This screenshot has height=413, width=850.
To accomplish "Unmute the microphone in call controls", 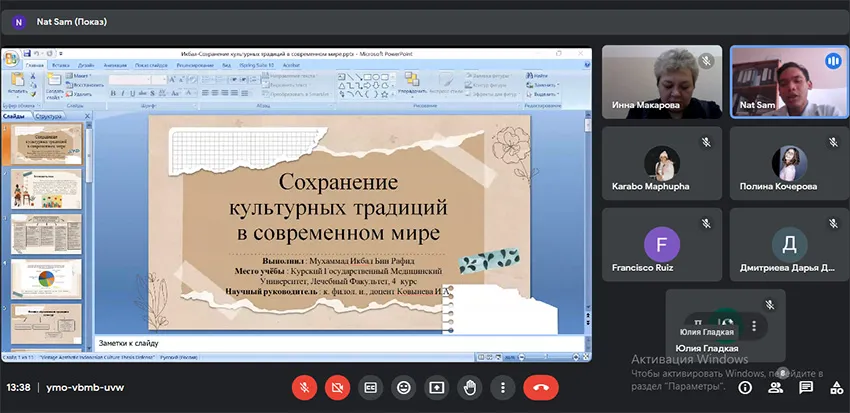I will click(303, 386).
